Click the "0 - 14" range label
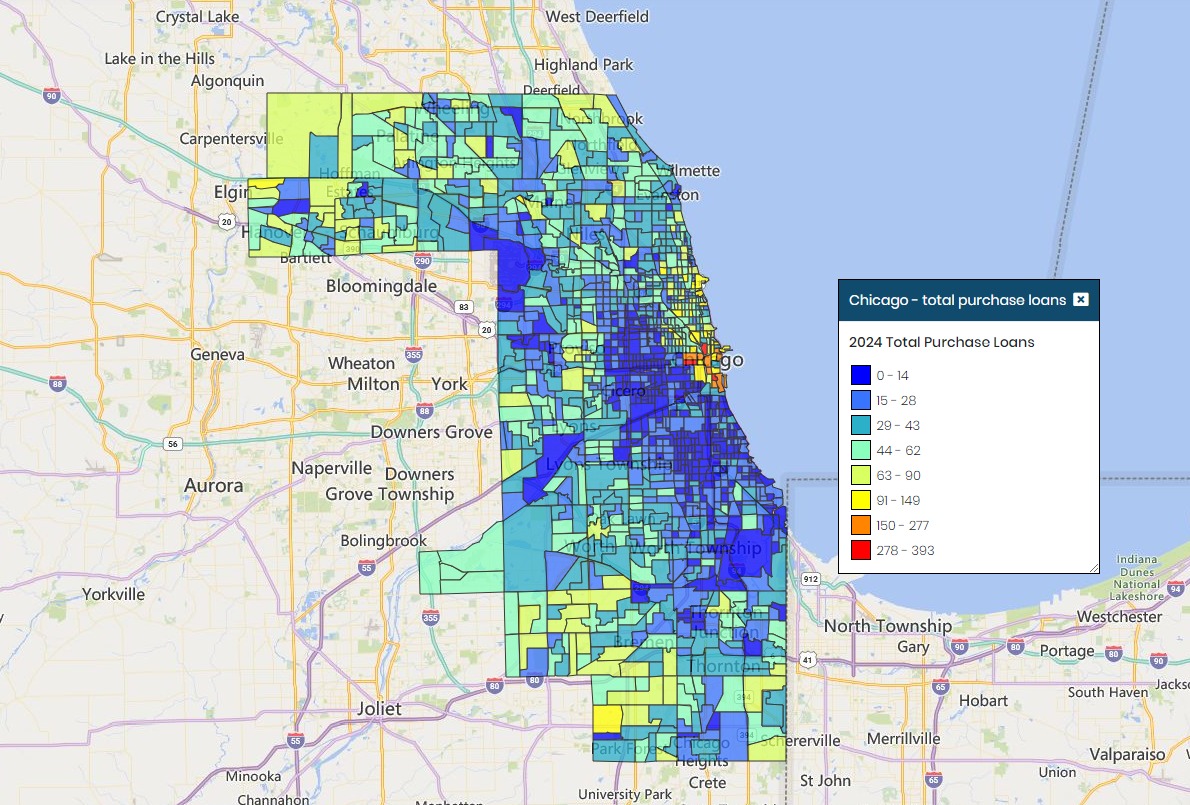Image resolution: width=1190 pixels, height=805 pixels. (892, 375)
